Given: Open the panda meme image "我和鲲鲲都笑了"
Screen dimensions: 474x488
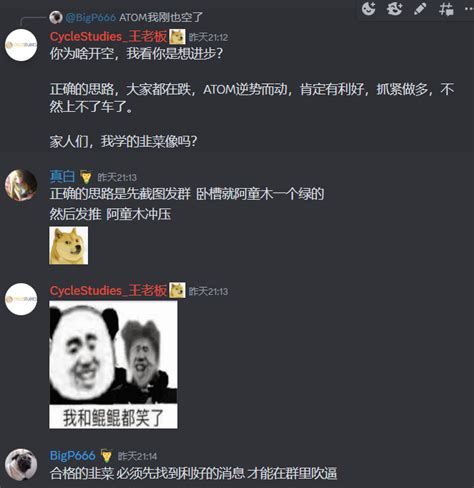Looking at the screenshot, I should 113,365.
